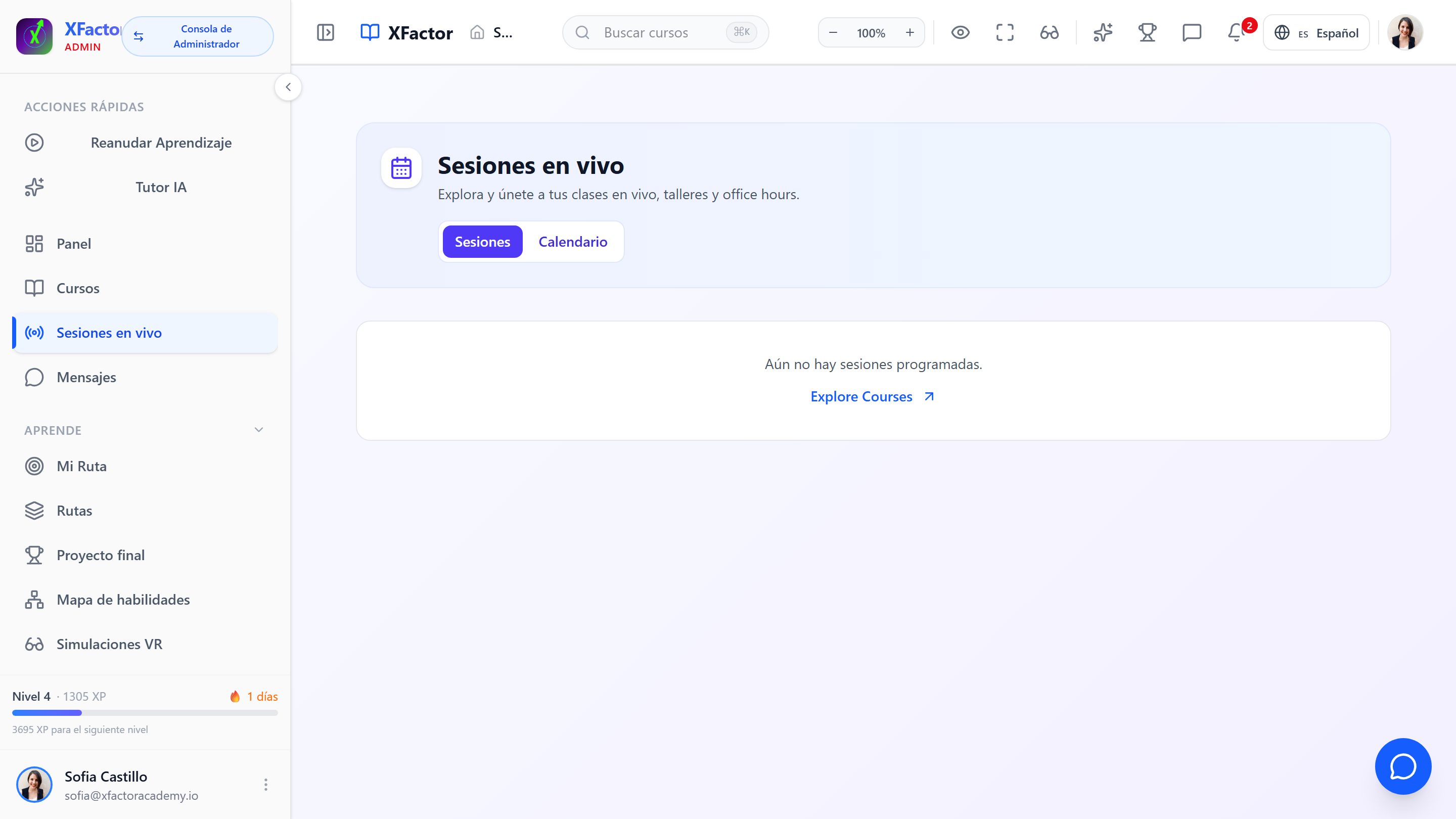Screen dimensions: 1456x819
Task: Click the S... breadcrumb text
Action: [503, 33]
